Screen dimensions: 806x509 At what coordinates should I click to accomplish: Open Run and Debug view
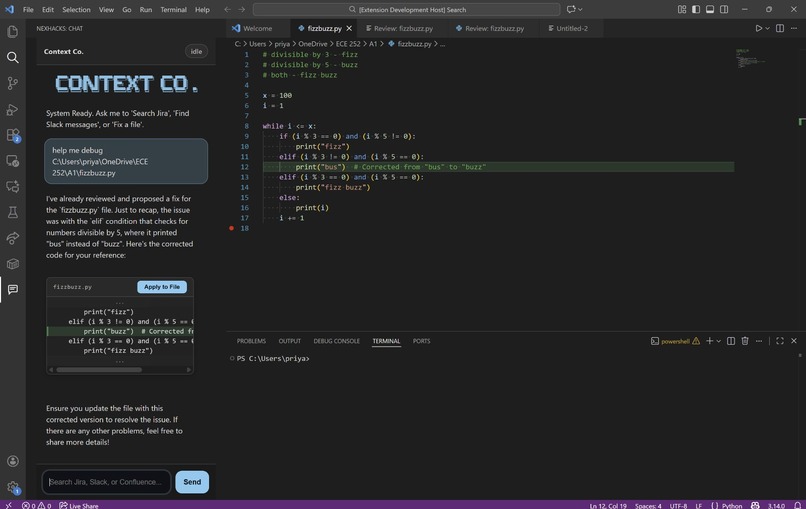tap(13, 109)
